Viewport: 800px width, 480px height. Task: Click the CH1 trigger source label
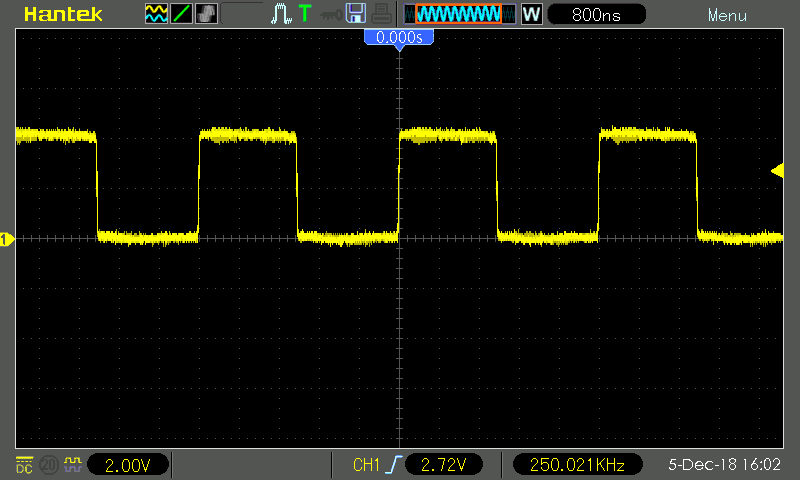coord(366,465)
